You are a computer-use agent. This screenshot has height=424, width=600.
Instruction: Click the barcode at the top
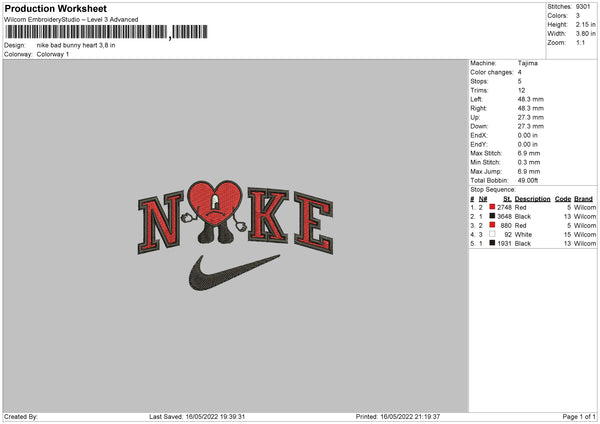click(107, 32)
